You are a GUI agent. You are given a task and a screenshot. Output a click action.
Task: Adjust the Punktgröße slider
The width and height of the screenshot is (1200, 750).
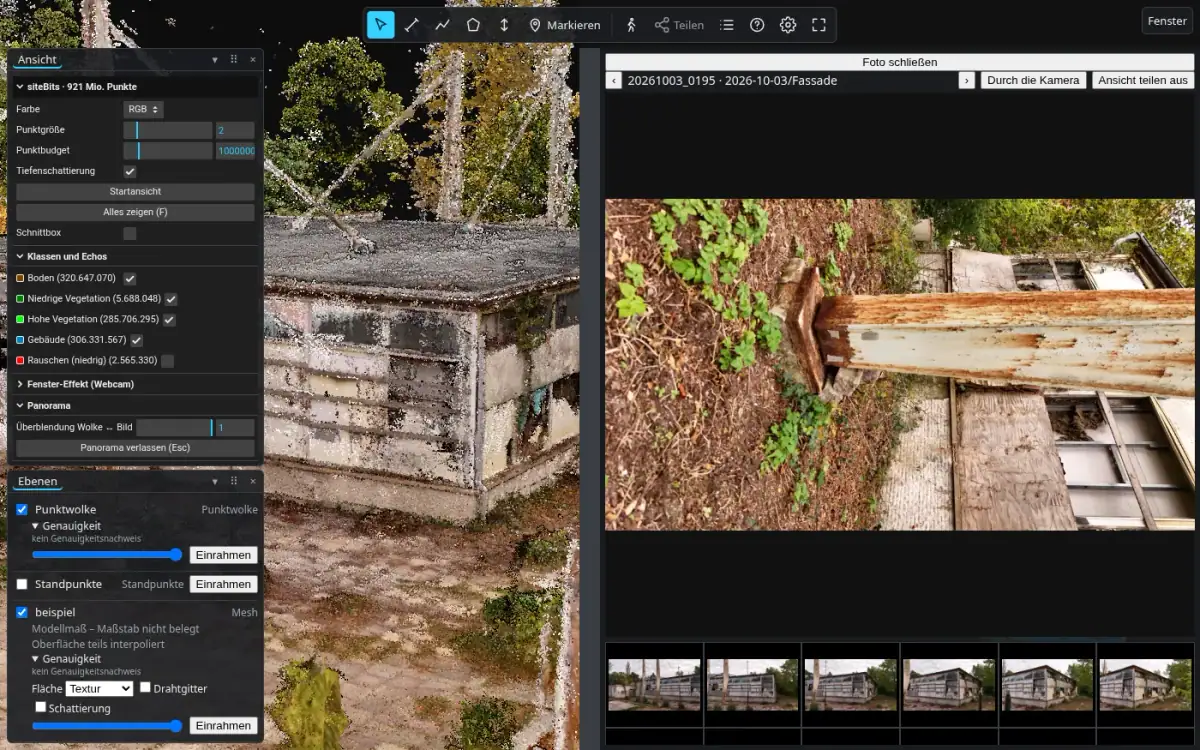pos(167,130)
